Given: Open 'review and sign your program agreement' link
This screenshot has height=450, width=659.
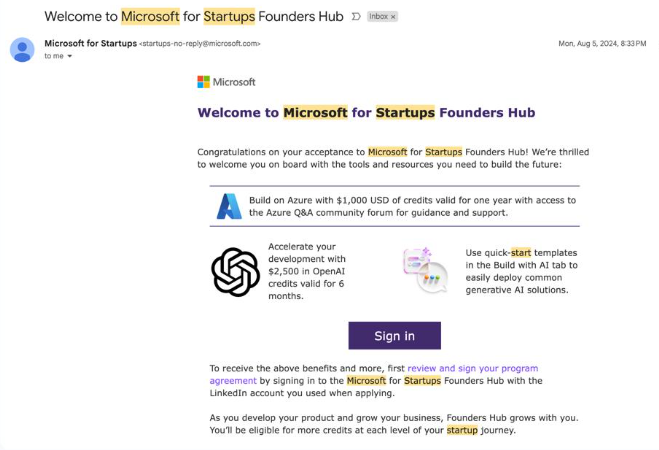Looking at the screenshot, I should click(x=374, y=374).
